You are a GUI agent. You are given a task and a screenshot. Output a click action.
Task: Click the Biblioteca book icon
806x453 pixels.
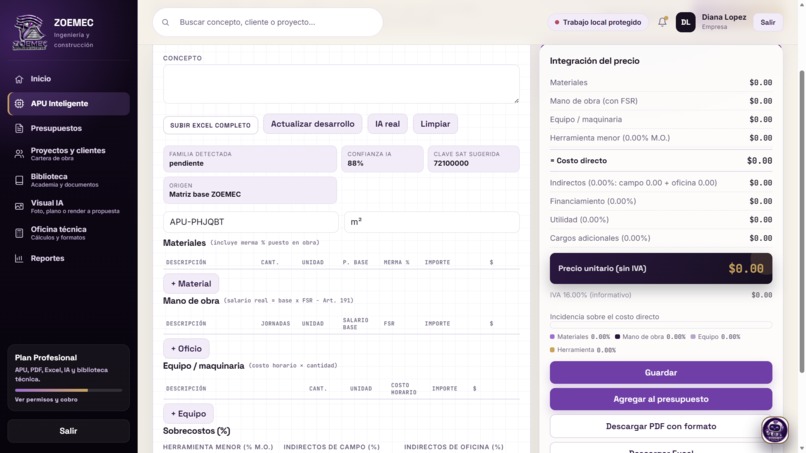tap(19, 180)
